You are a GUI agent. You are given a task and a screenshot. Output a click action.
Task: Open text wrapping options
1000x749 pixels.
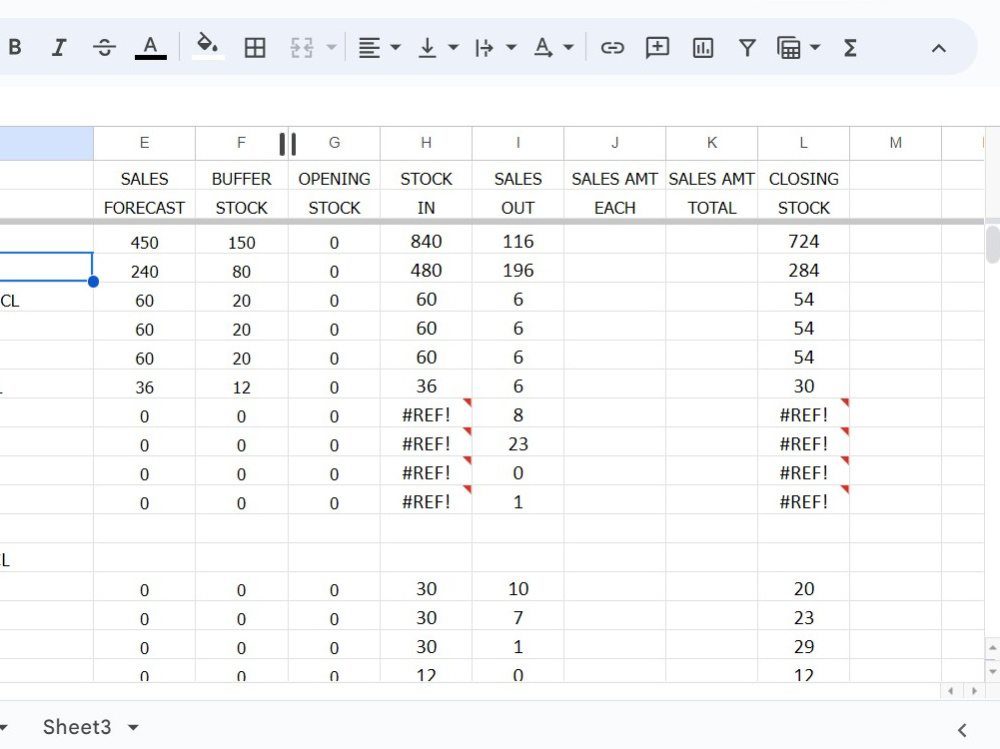tap(485, 48)
